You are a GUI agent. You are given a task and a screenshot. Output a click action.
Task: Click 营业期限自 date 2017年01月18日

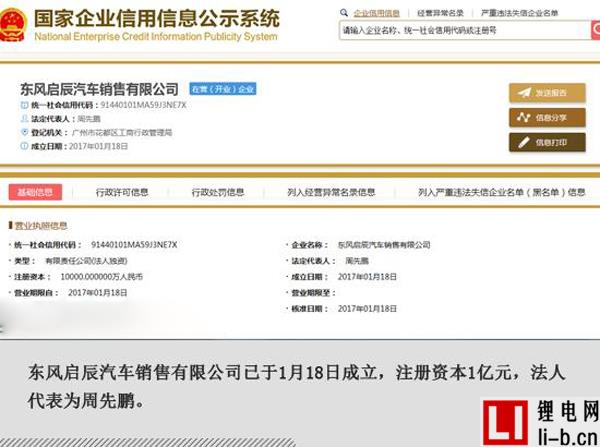(98, 293)
